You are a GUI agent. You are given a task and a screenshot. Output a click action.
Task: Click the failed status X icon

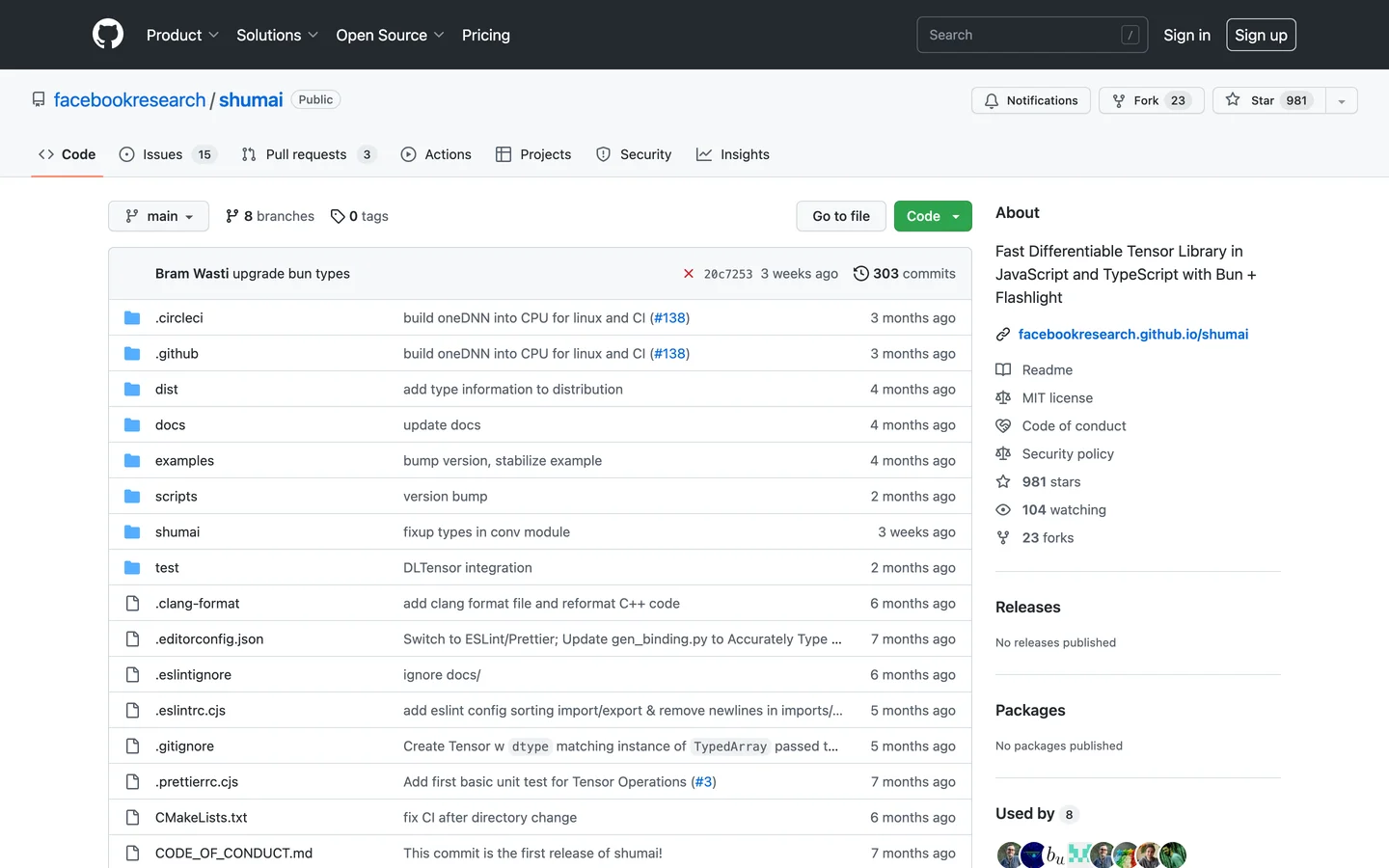(689, 274)
